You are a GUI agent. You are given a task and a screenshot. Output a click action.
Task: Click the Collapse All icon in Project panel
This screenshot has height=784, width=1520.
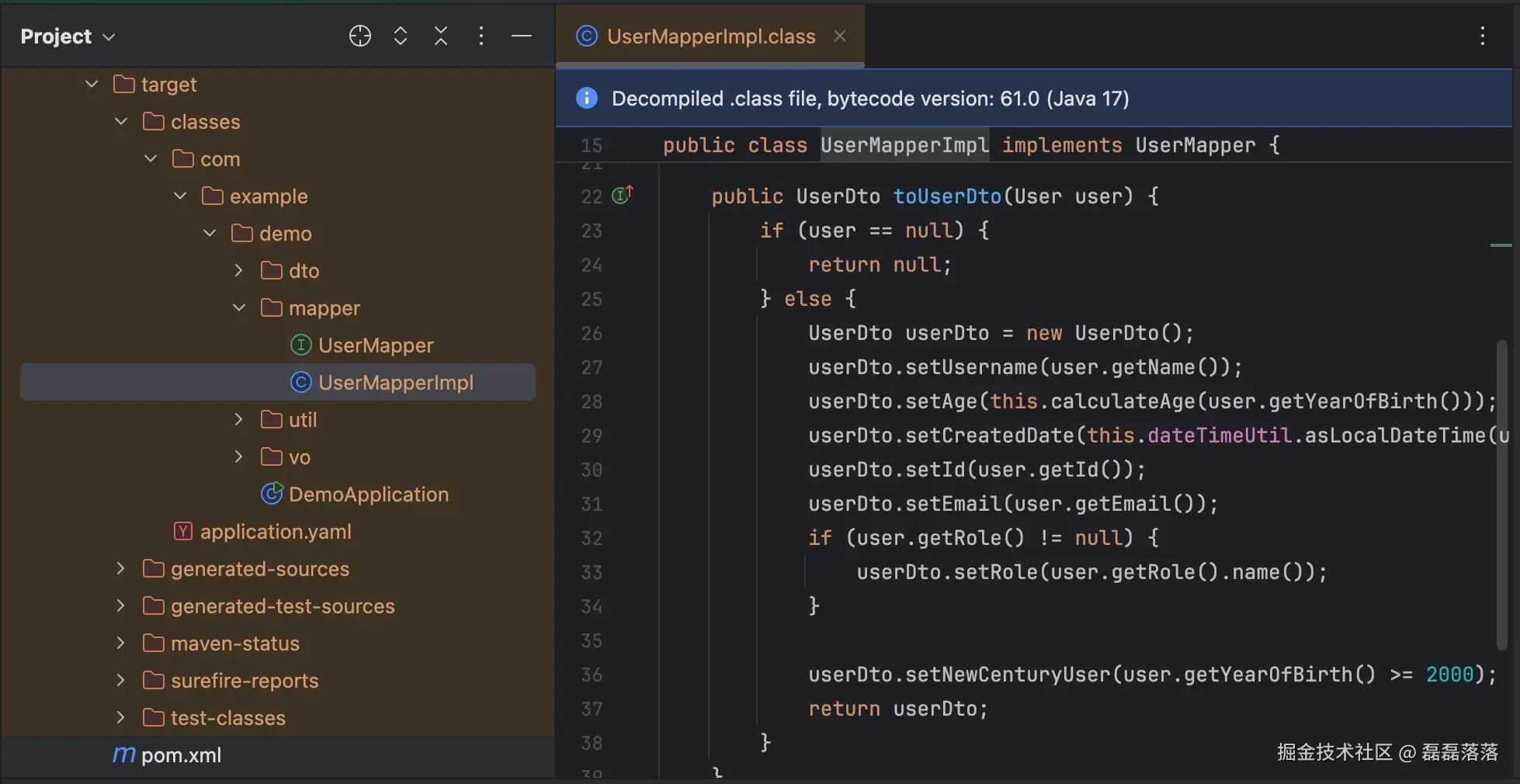441,36
